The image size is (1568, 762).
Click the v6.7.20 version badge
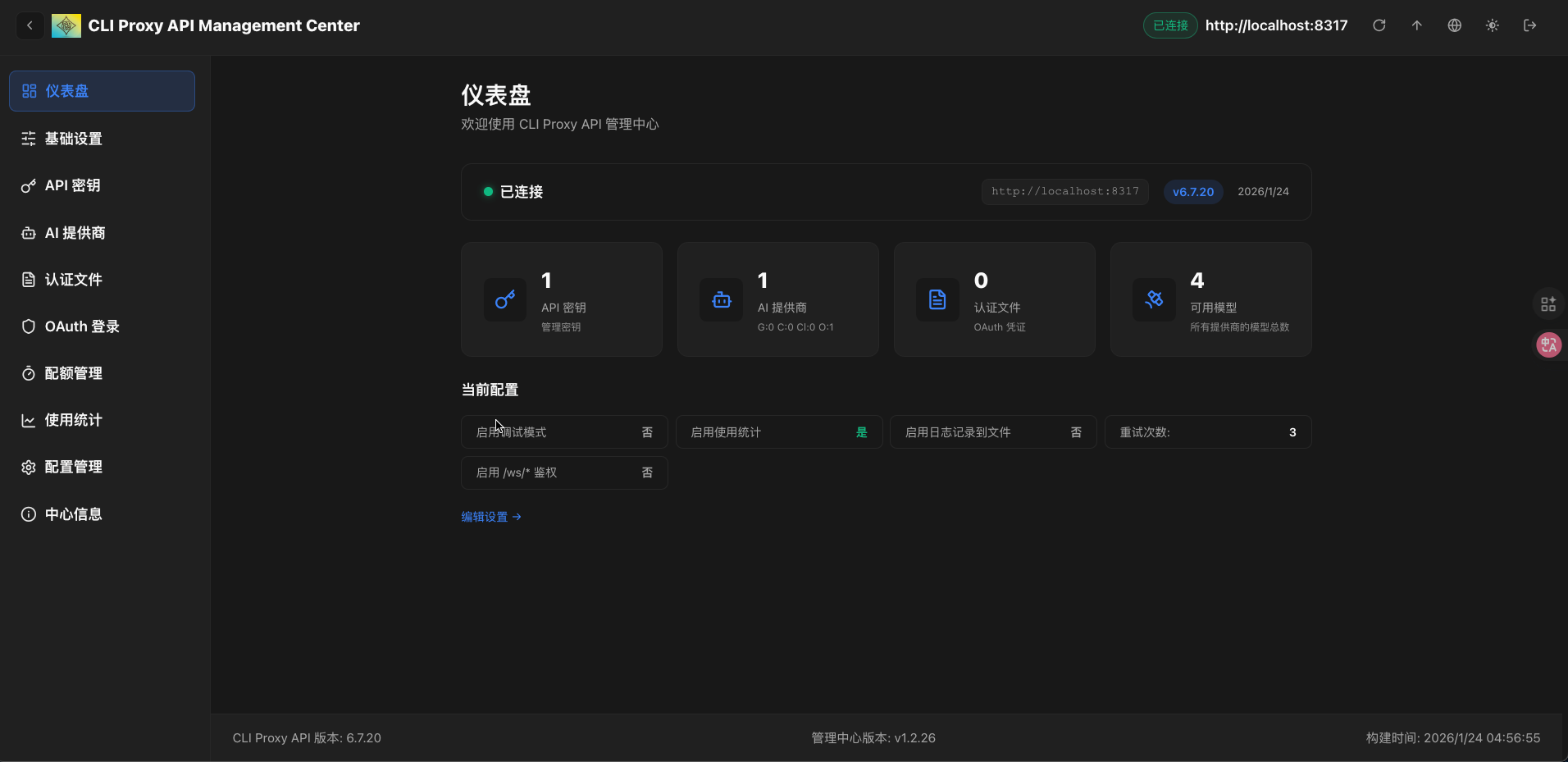[x=1193, y=192]
